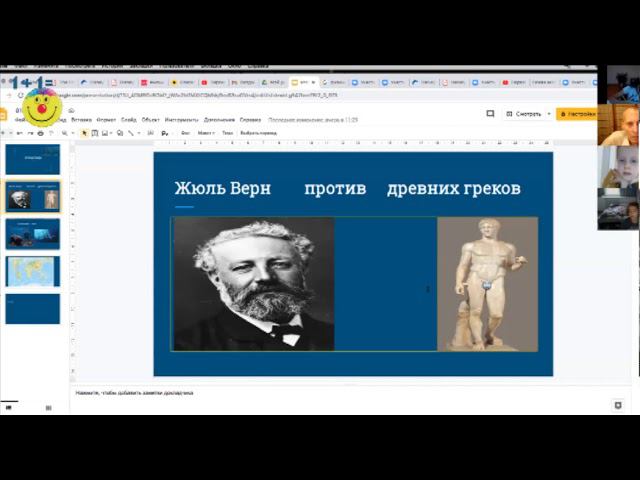This screenshot has height=480, width=640.
Task: Click the Explore icon at bottom right
Action: (x=618, y=405)
